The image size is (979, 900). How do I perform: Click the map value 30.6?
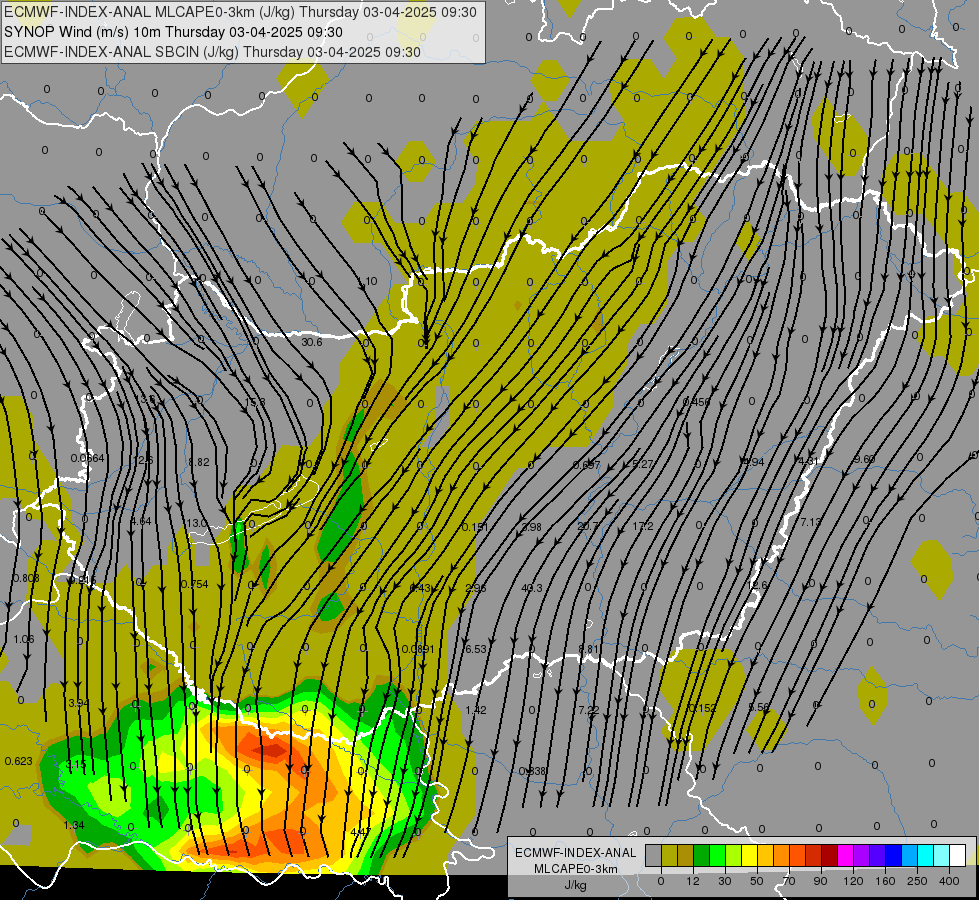pos(312,342)
